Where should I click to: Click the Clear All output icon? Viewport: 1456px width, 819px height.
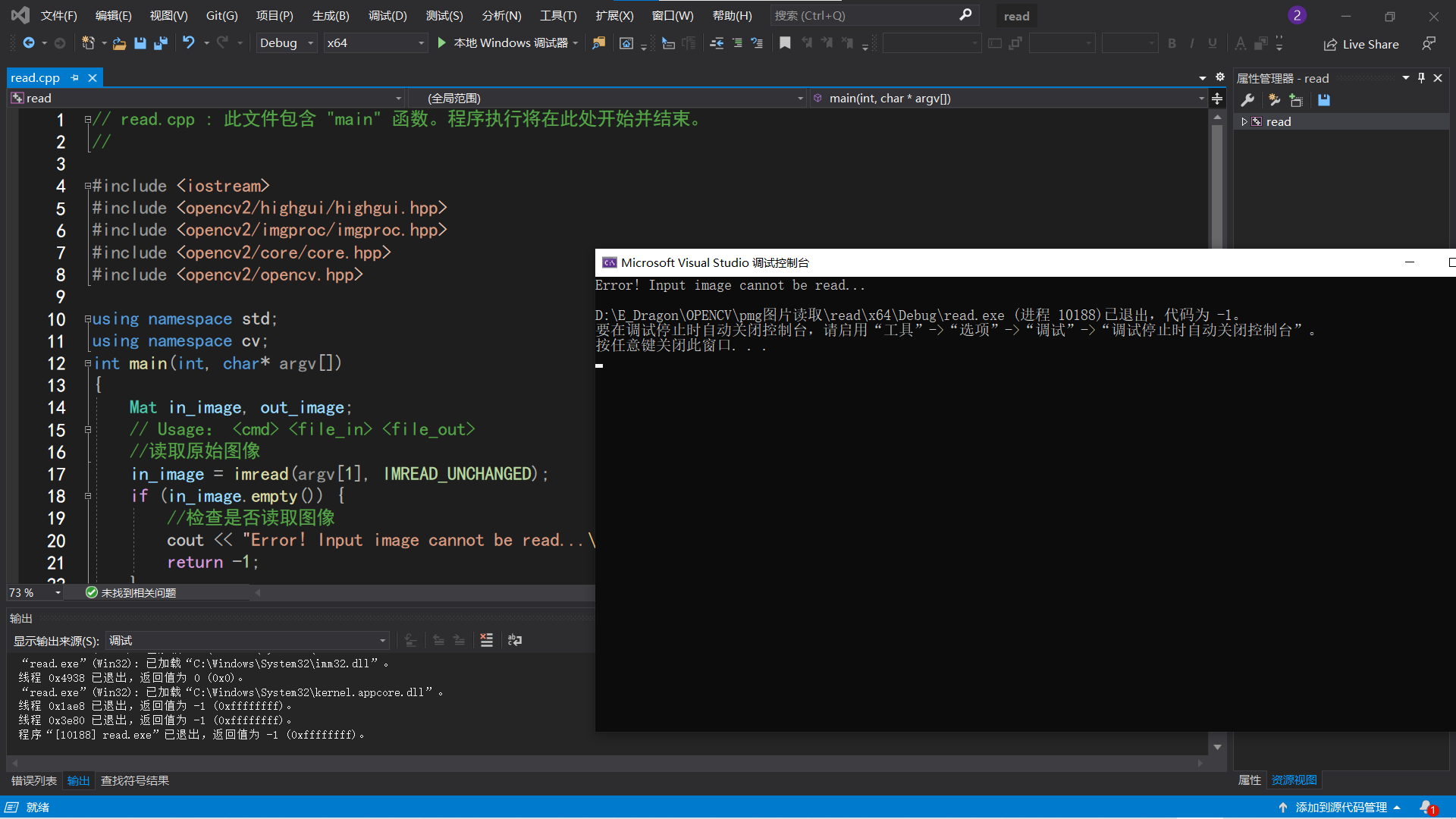(x=487, y=640)
